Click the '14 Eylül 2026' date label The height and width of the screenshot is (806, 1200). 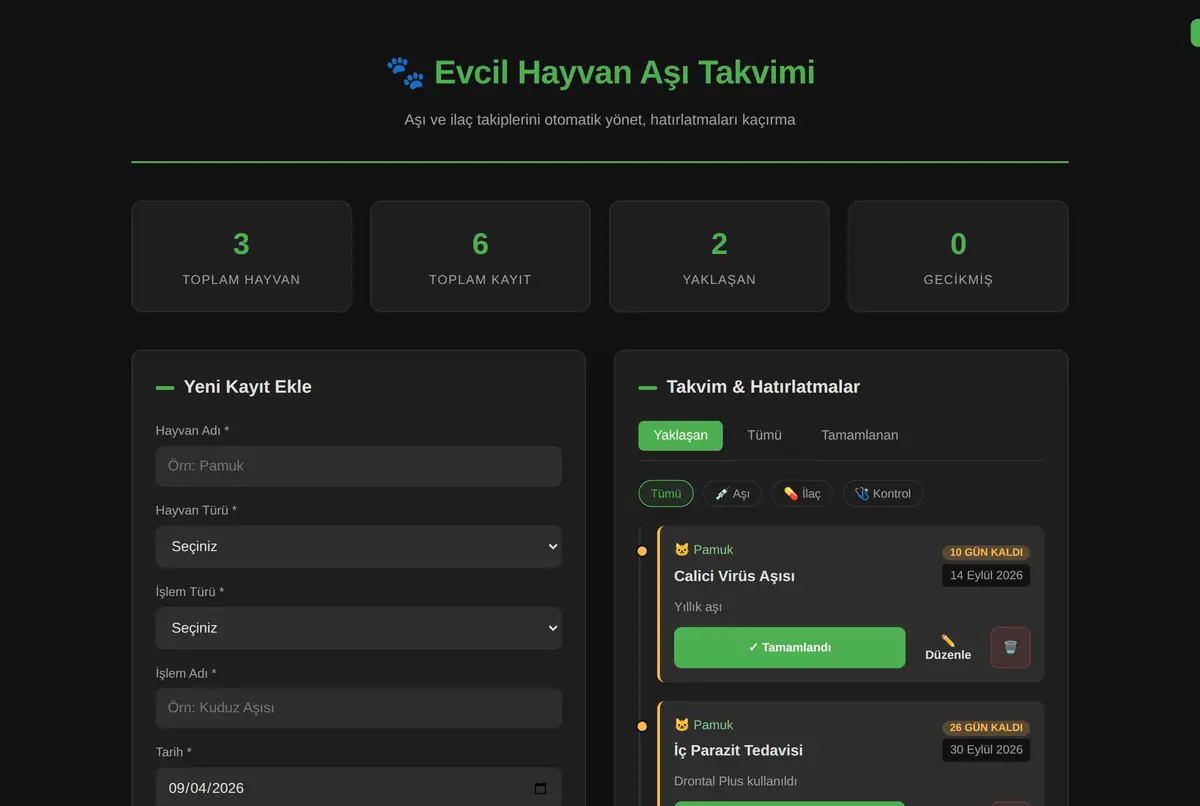[x=986, y=575]
